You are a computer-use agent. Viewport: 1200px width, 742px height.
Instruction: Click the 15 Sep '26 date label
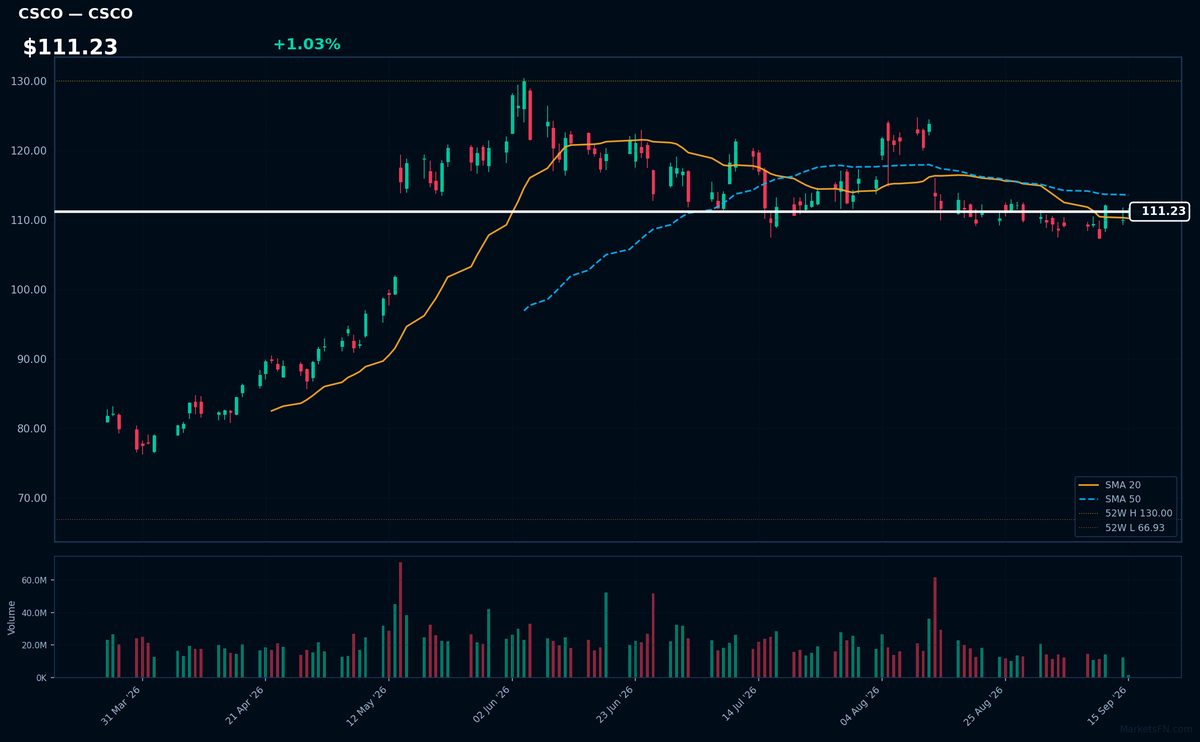(x=1109, y=704)
